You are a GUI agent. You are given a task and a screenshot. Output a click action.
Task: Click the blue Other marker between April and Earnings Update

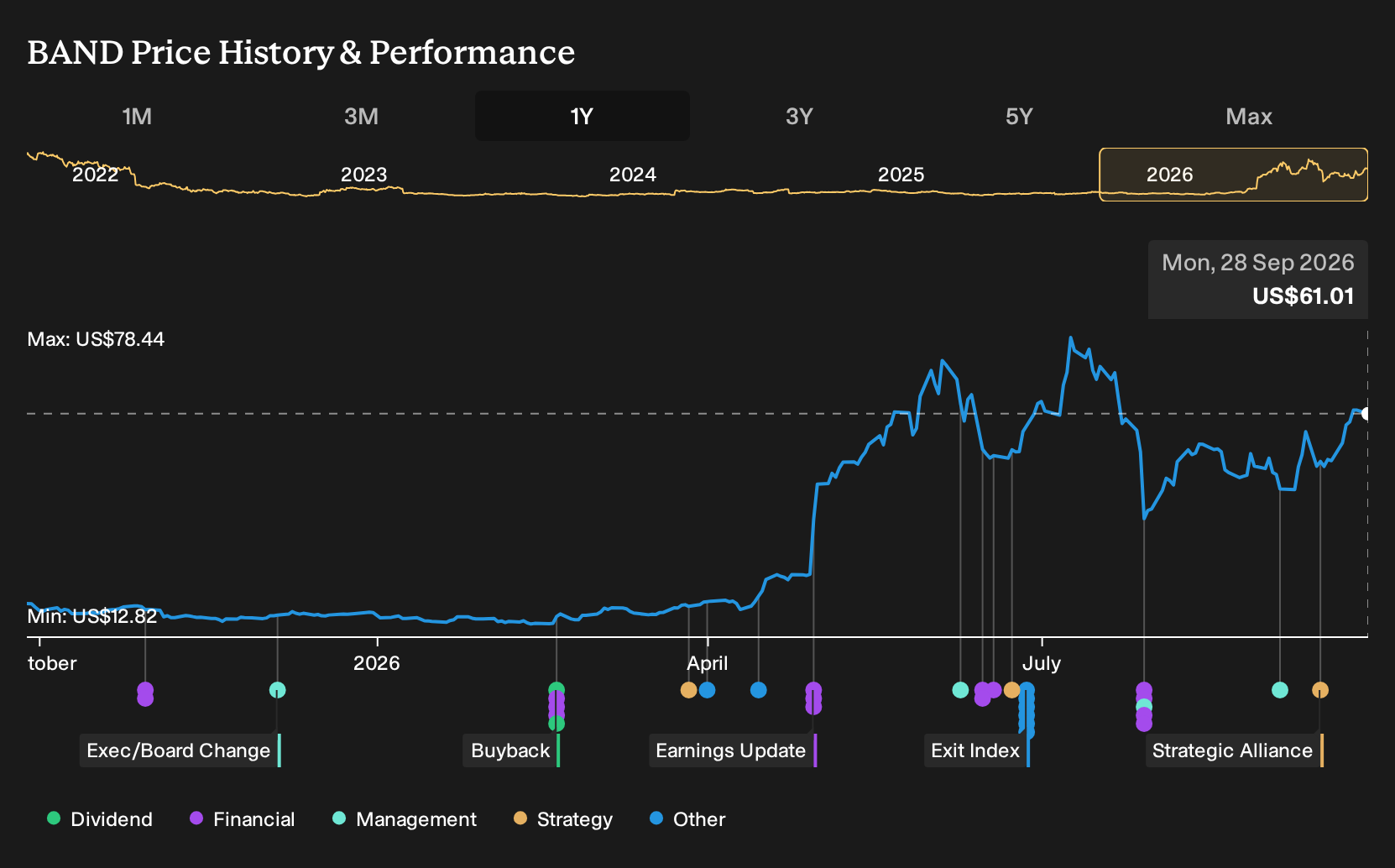coord(759,690)
